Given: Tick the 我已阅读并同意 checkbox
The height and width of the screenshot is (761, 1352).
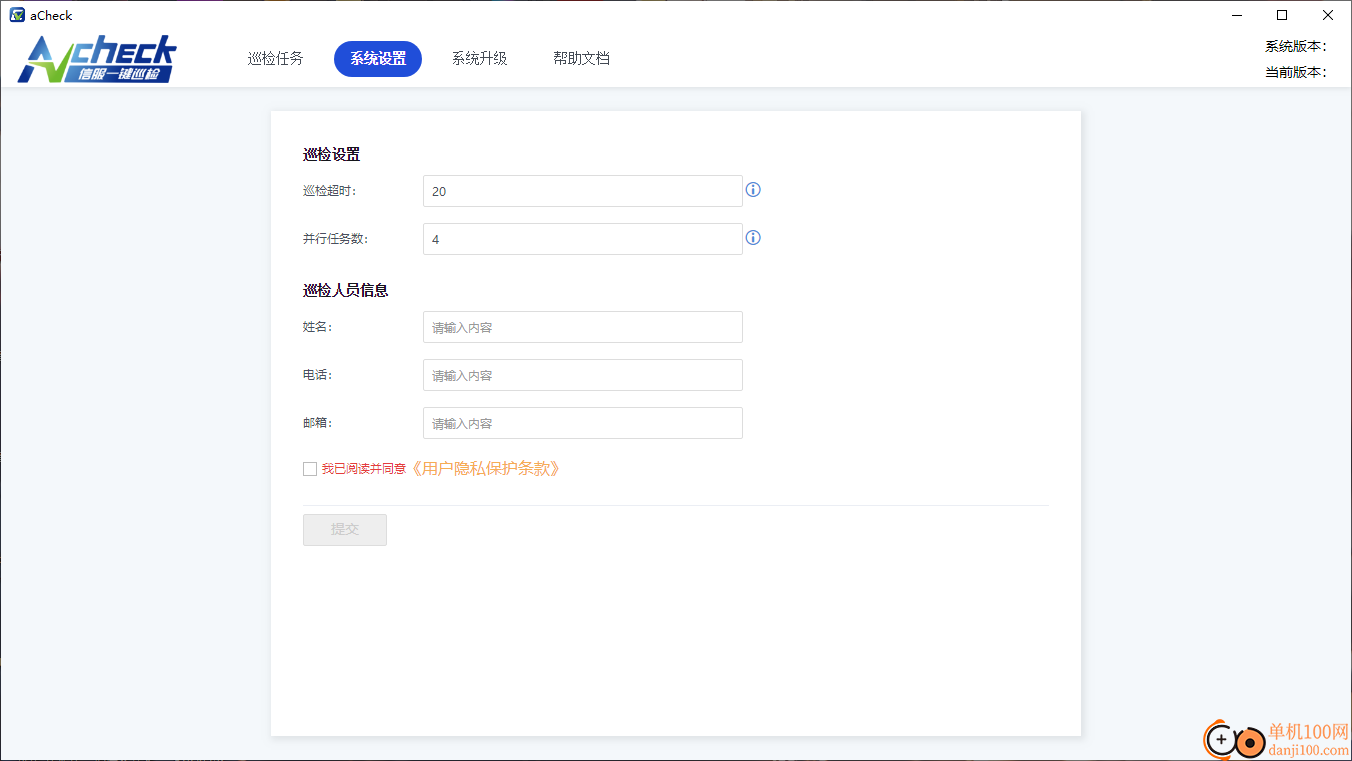Looking at the screenshot, I should 310,469.
